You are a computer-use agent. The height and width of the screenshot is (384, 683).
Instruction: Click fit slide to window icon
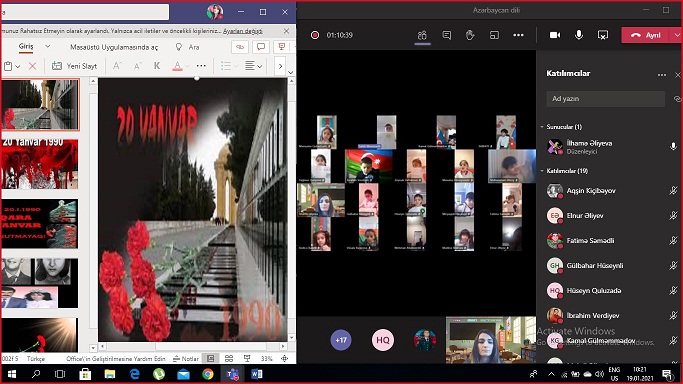(284, 358)
